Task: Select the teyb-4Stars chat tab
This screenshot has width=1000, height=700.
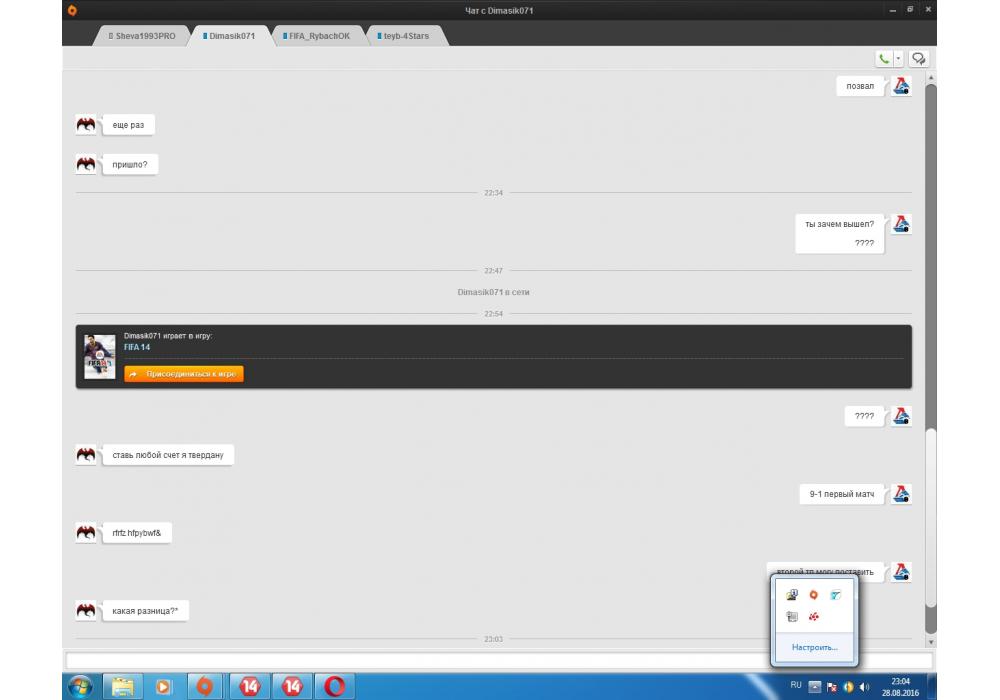Action: coord(405,36)
